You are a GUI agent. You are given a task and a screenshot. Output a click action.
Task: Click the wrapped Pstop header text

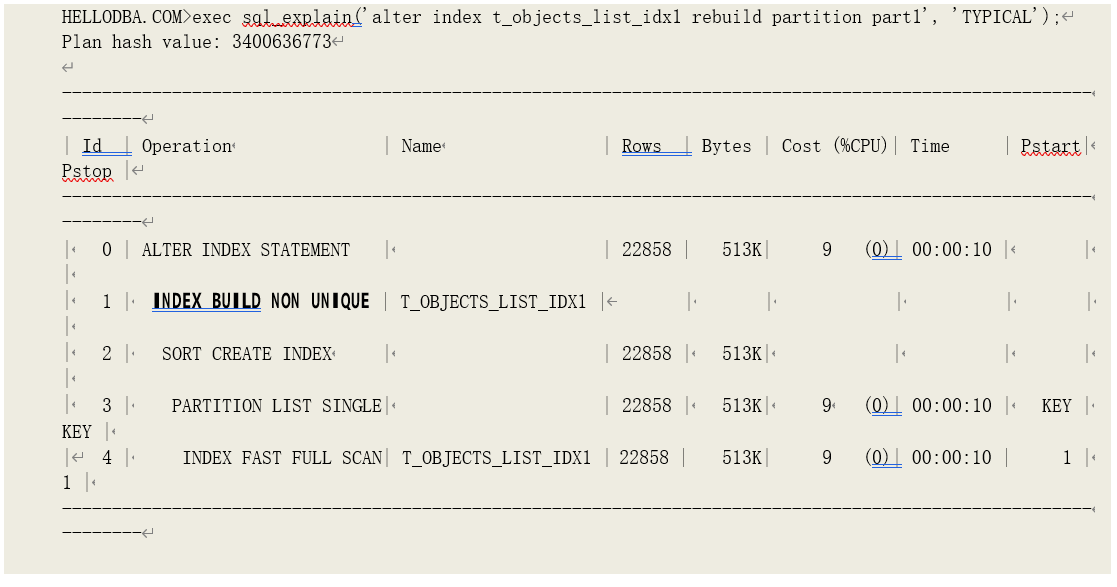click(87, 171)
